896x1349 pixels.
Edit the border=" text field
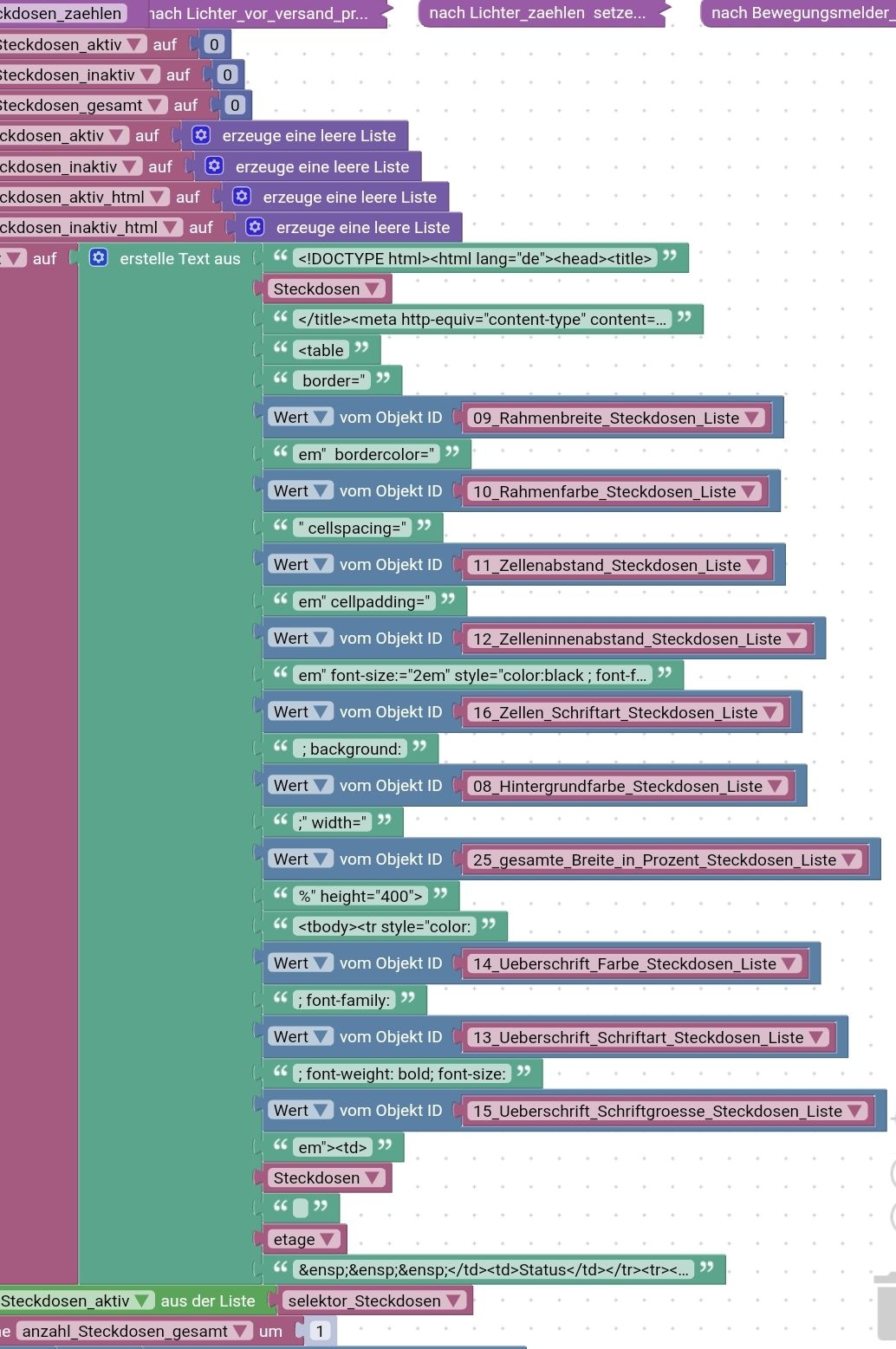(x=332, y=380)
